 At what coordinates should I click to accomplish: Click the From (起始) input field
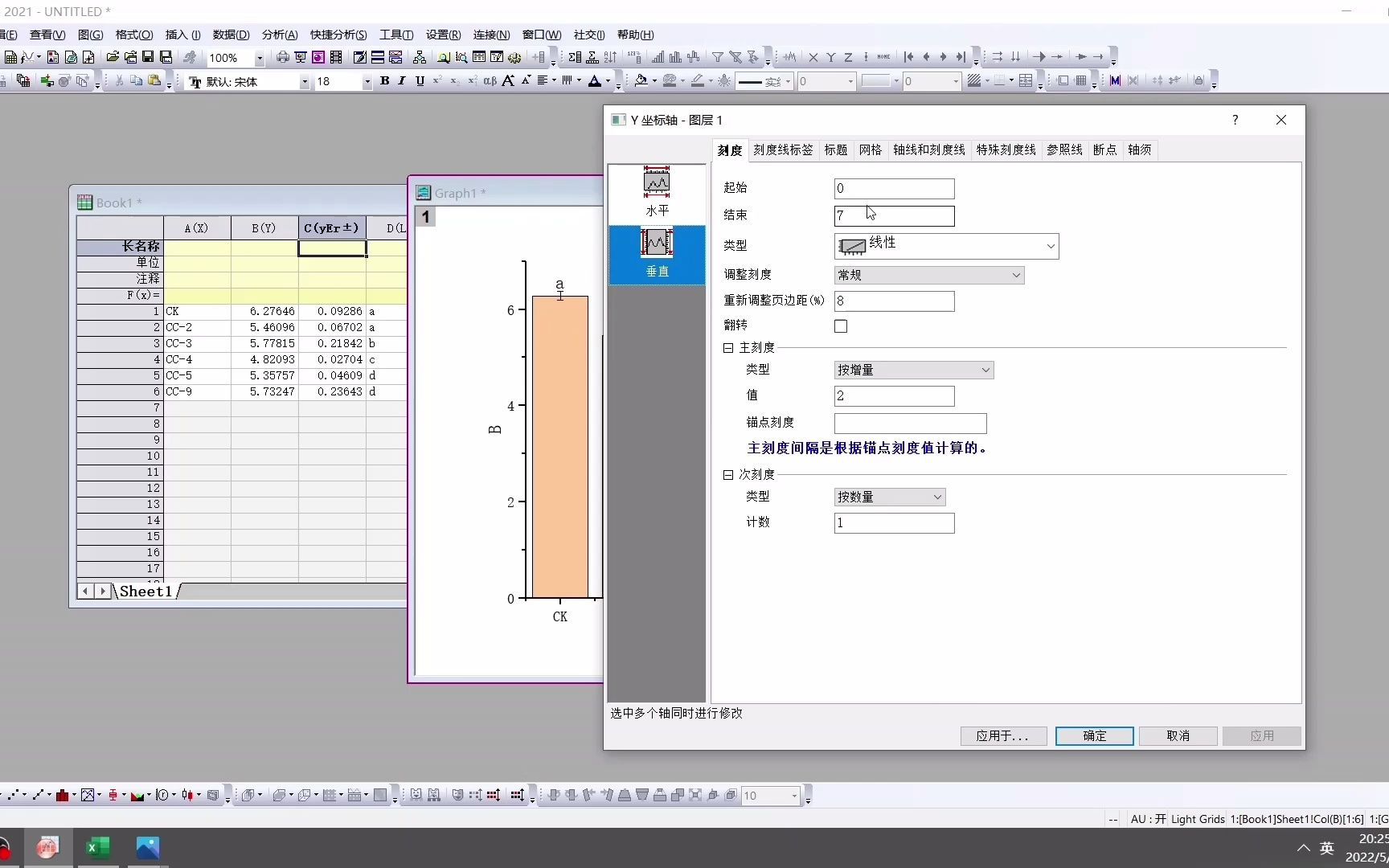pyautogui.click(x=895, y=189)
